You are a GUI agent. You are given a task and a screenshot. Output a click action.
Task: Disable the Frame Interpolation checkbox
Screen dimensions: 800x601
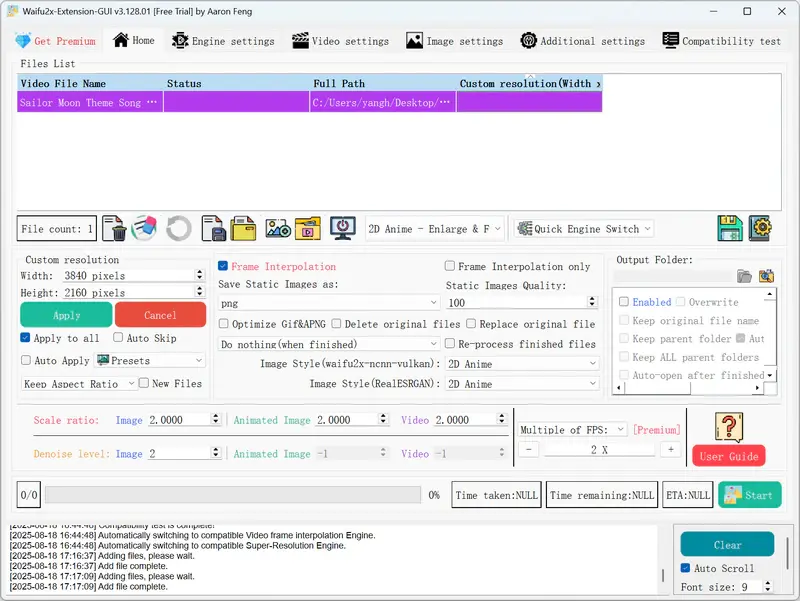(224, 267)
